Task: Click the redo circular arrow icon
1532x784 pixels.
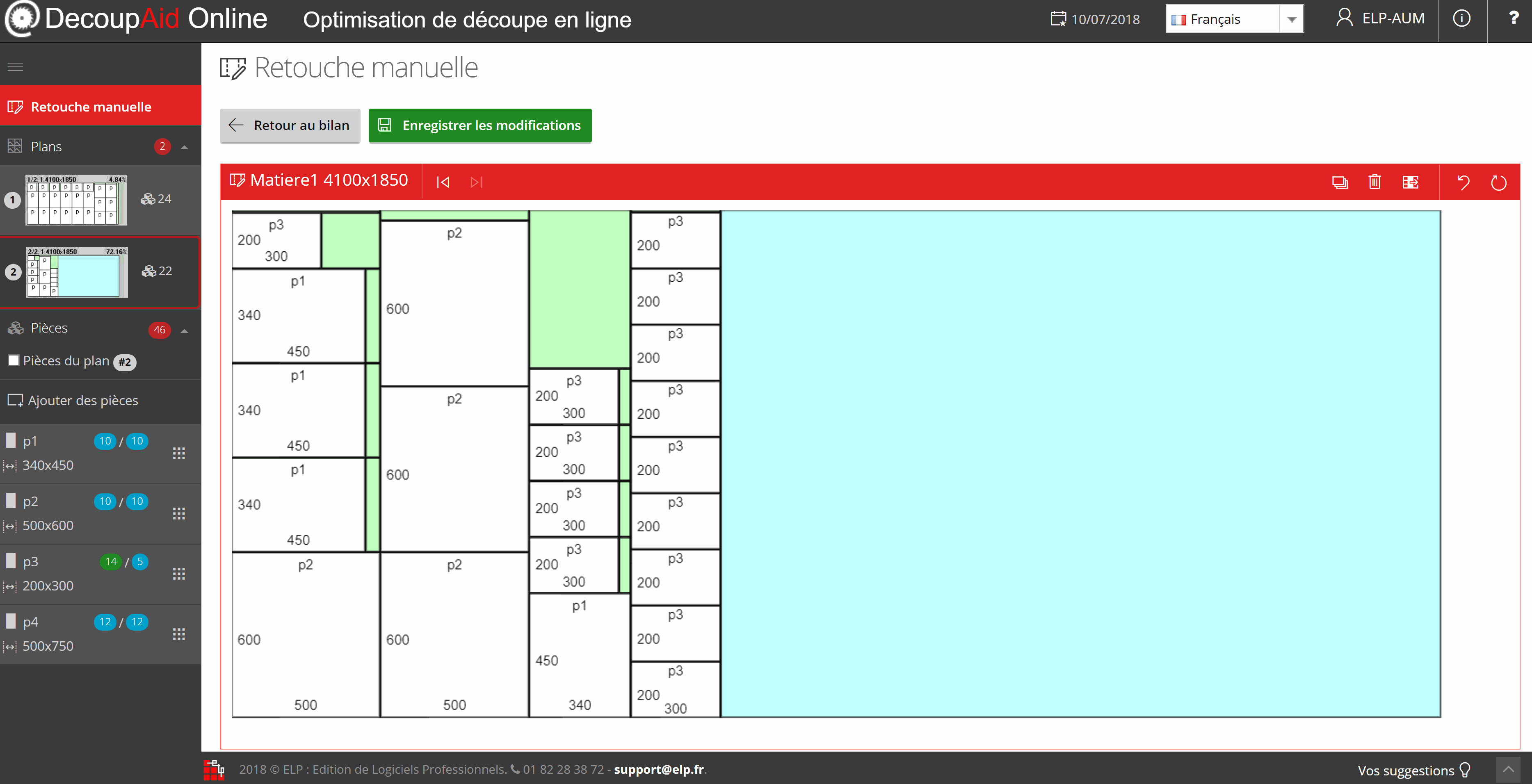Action: (x=1499, y=182)
